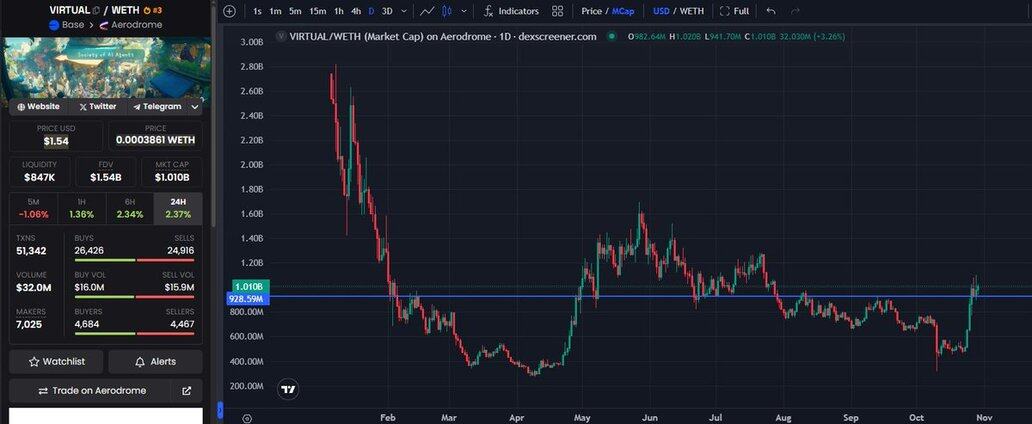
Task: Open chart time zone settings icon
Action: 247,419
